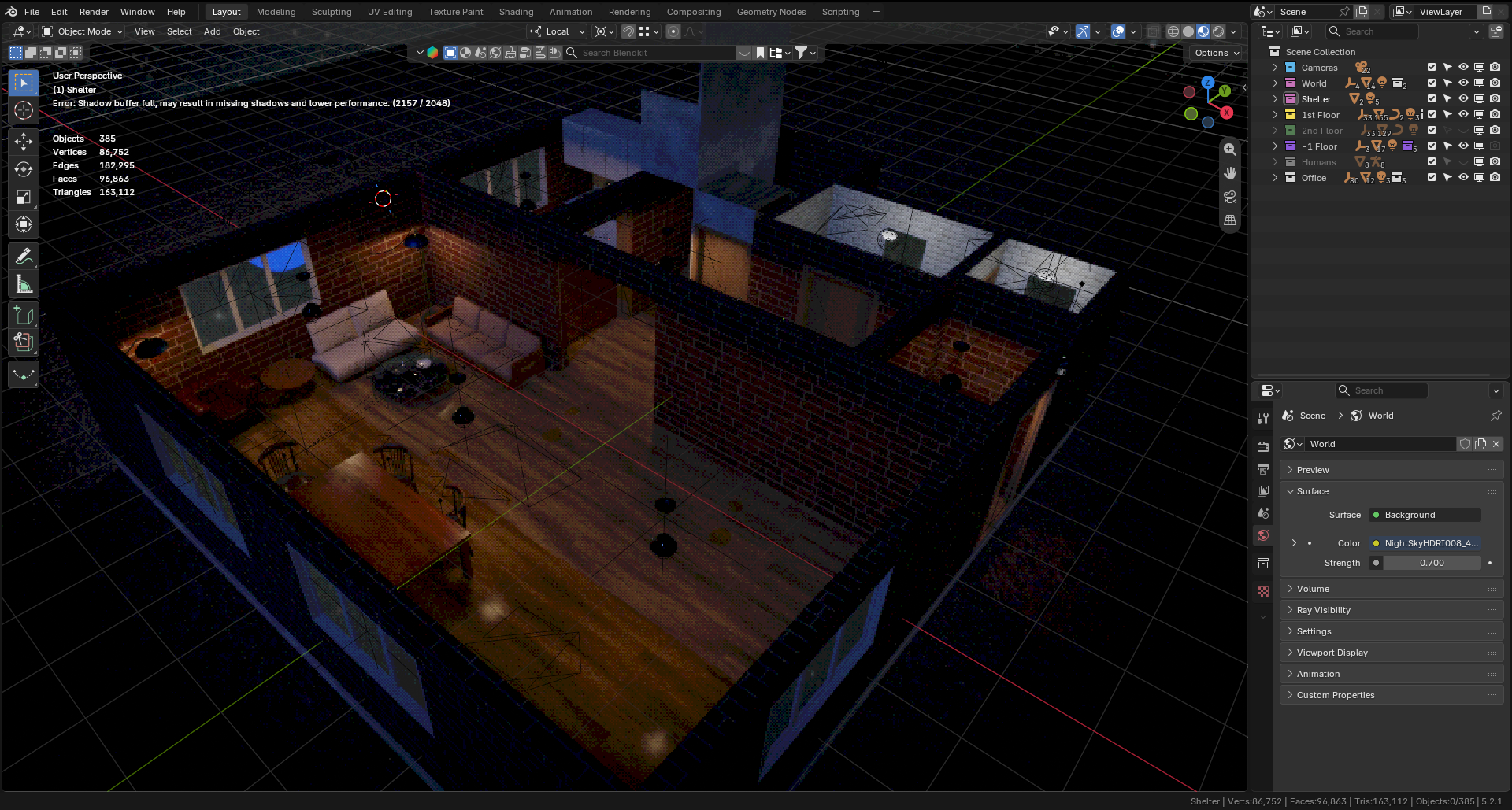The width and height of the screenshot is (1512, 810).
Task: Click the zoom viewport magnifier icon
Action: click(x=1230, y=150)
